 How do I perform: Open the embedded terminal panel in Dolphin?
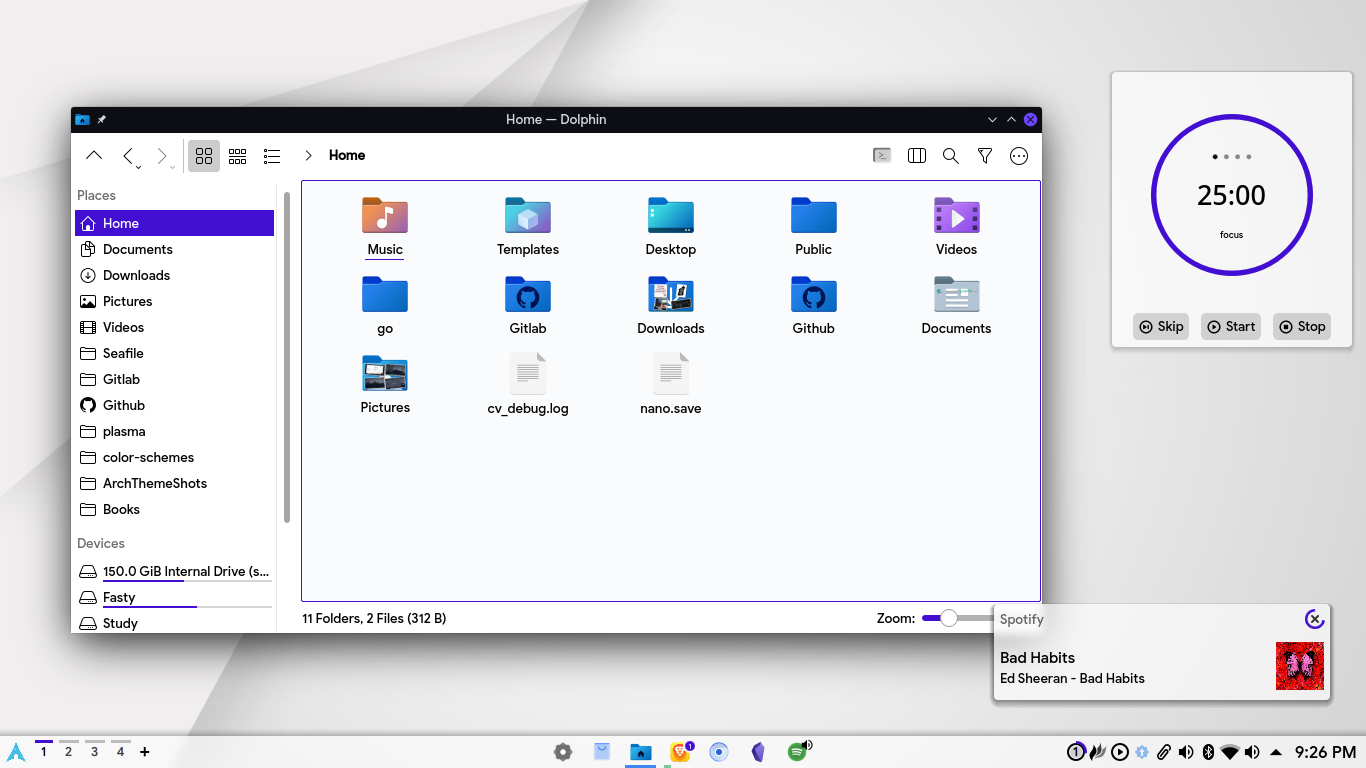(x=882, y=156)
